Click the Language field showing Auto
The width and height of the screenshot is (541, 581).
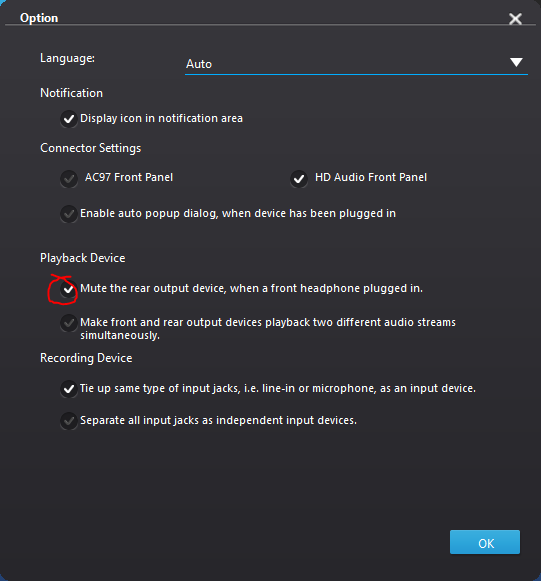[x=356, y=64]
